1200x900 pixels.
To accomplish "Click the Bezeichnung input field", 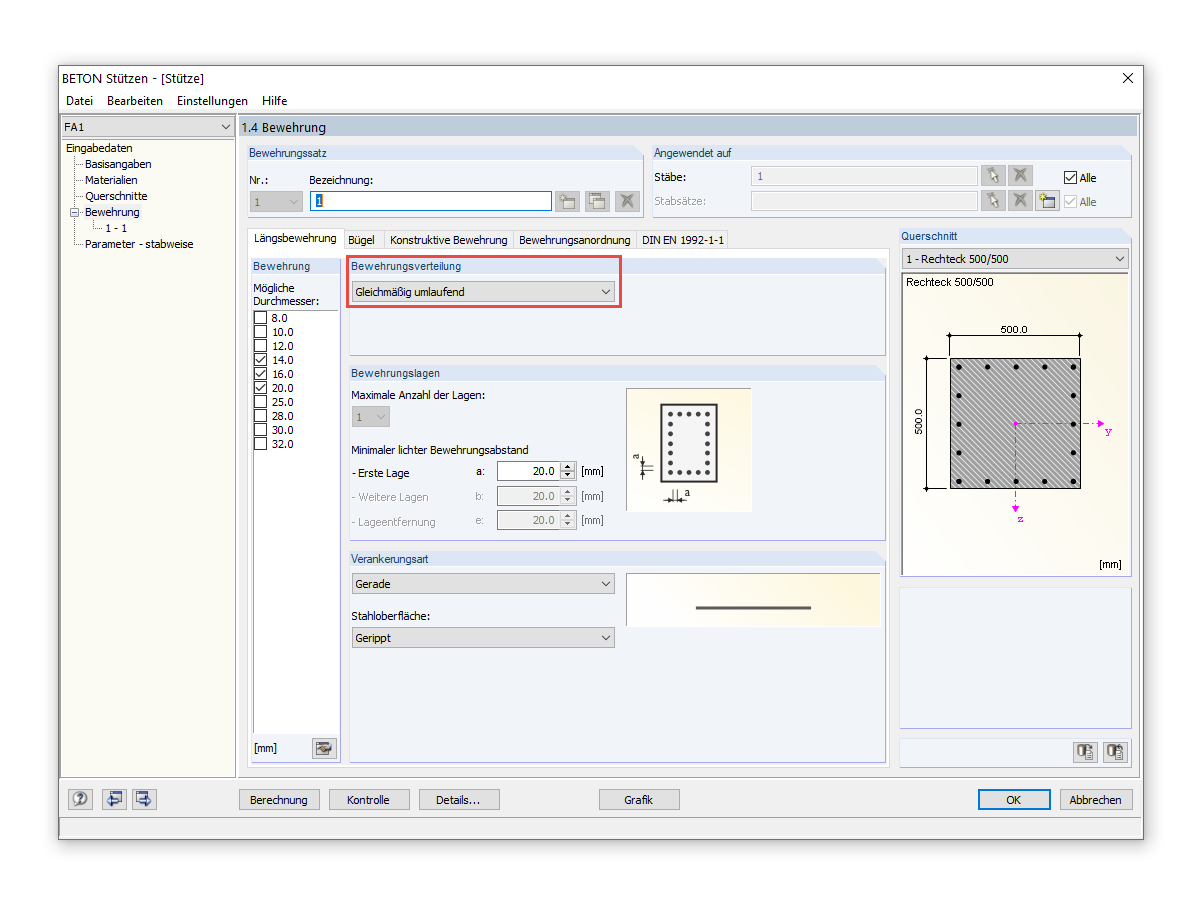I will (431, 201).
